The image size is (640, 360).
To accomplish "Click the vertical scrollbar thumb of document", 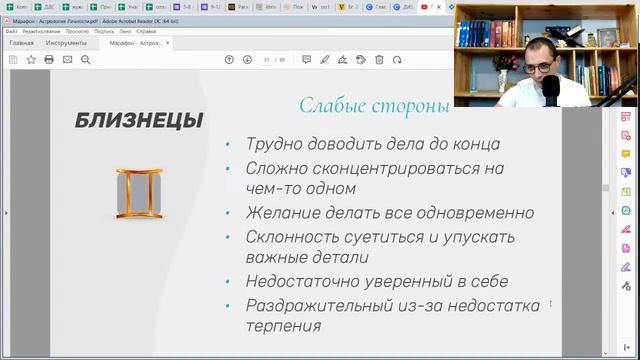I will 606,188.
